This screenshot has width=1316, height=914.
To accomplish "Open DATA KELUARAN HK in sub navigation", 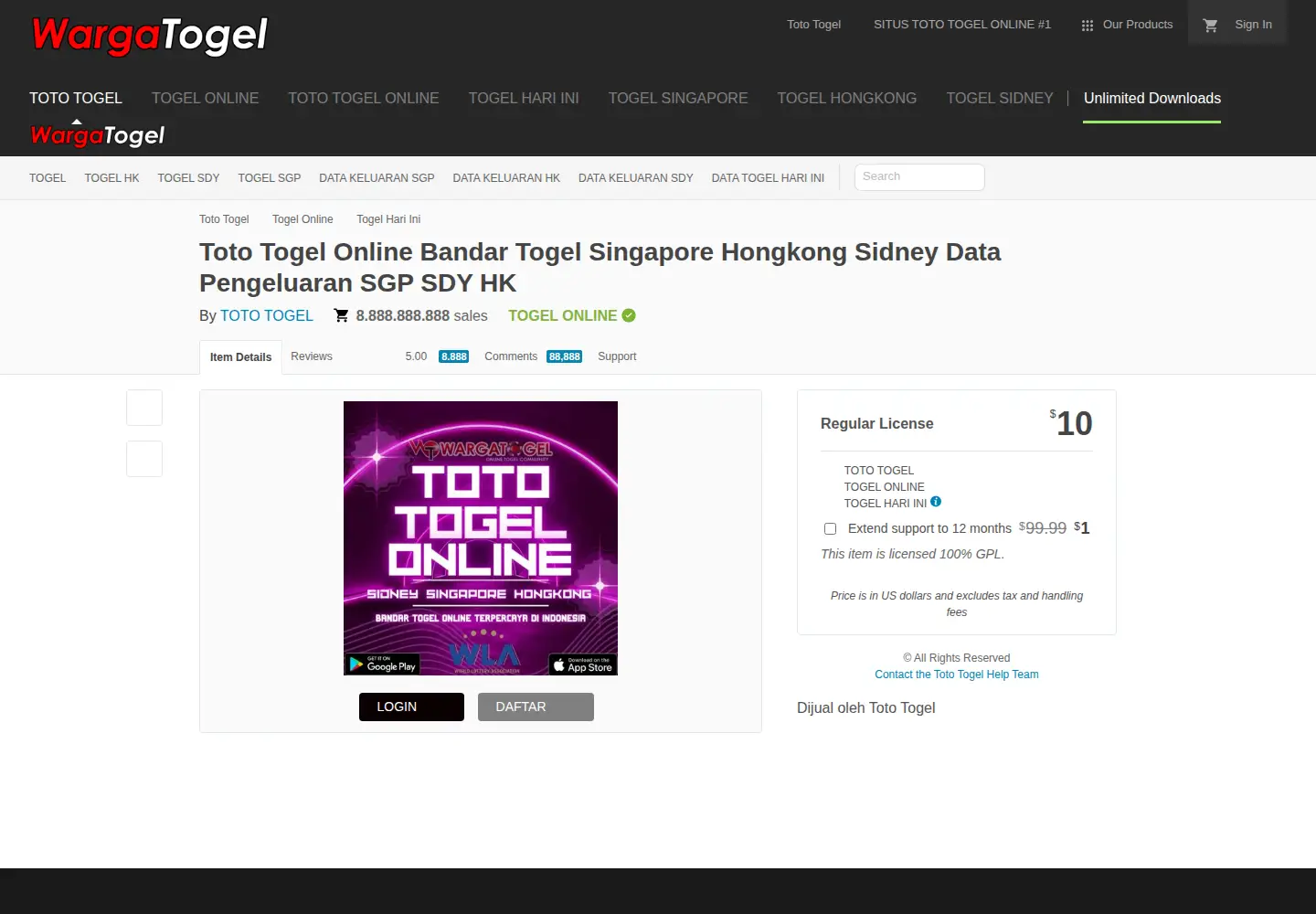I will 506,178.
